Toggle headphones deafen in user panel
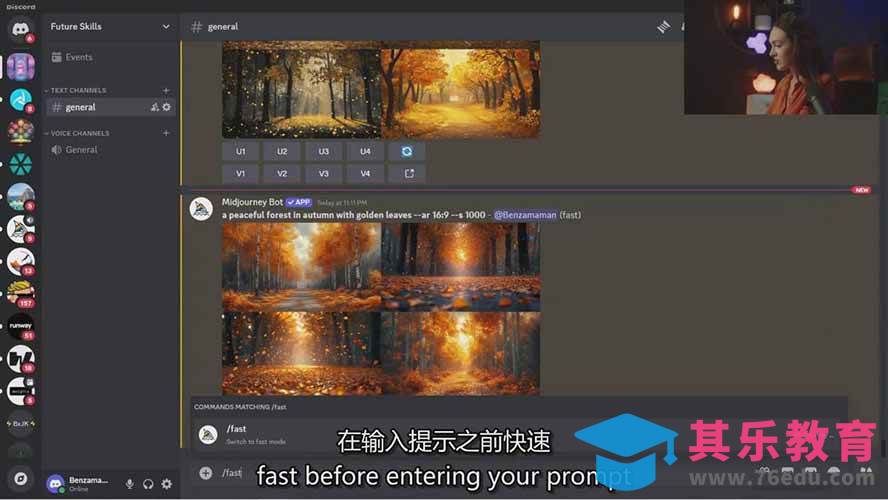The image size is (888, 500). pos(148,484)
